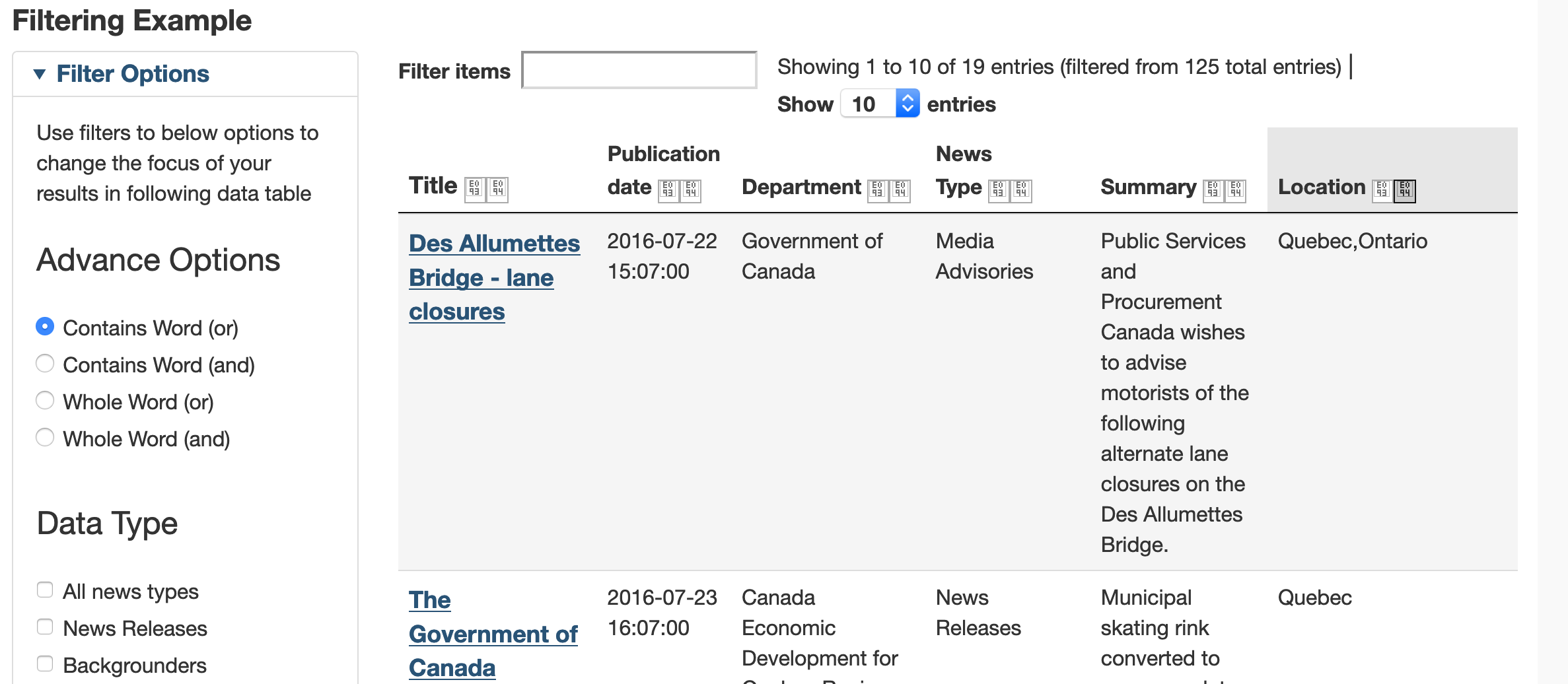Sort Summary ascending with its E093 icon
The image size is (1568, 684).
[1213, 191]
